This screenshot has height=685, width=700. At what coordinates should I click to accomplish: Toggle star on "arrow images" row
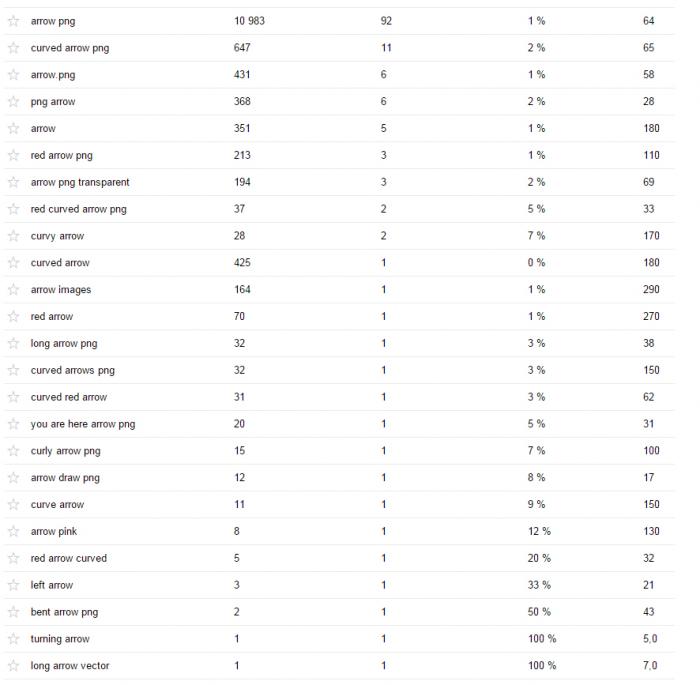(13, 289)
